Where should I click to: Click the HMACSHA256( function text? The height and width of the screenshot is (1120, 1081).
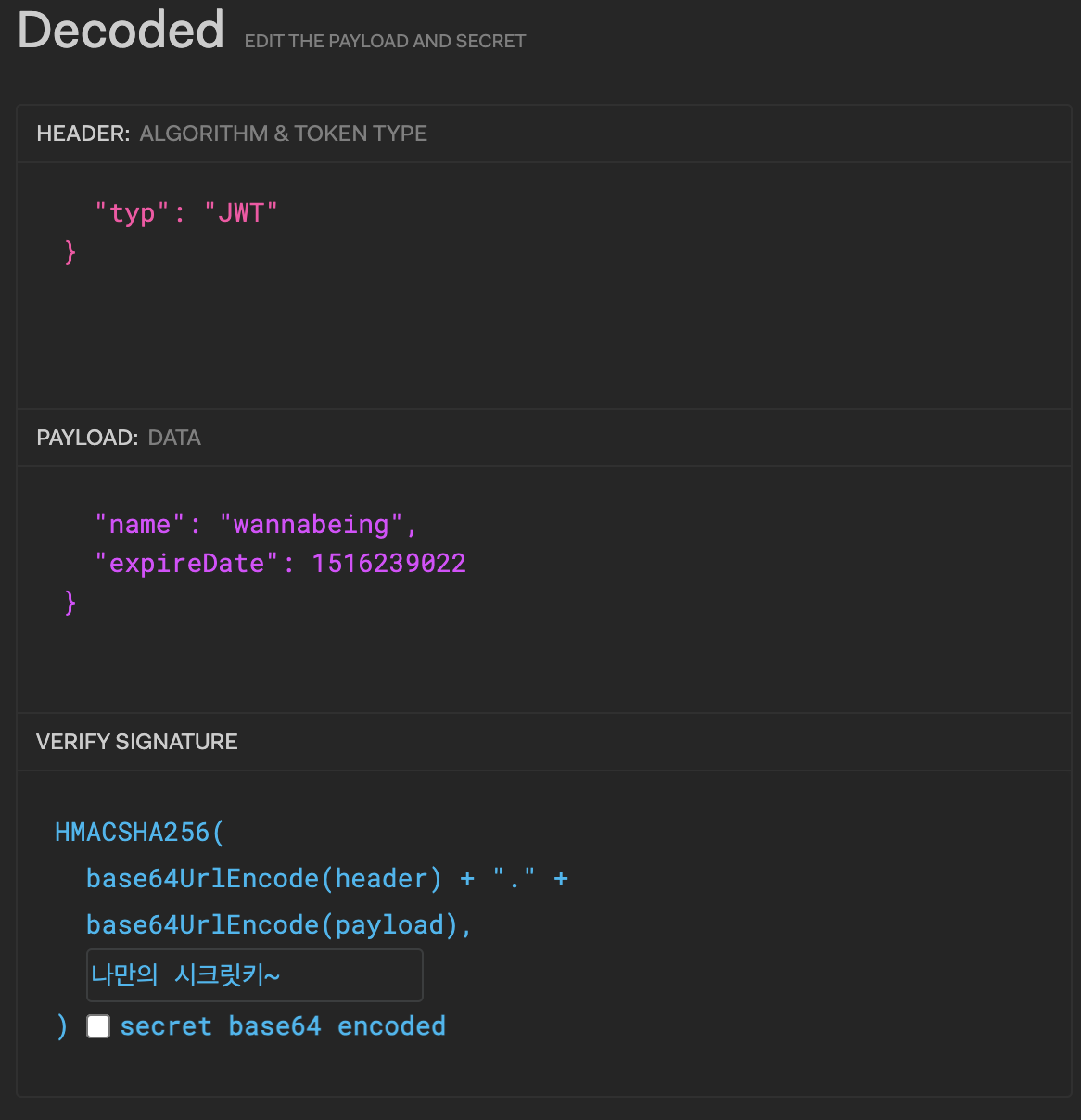point(140,833)
